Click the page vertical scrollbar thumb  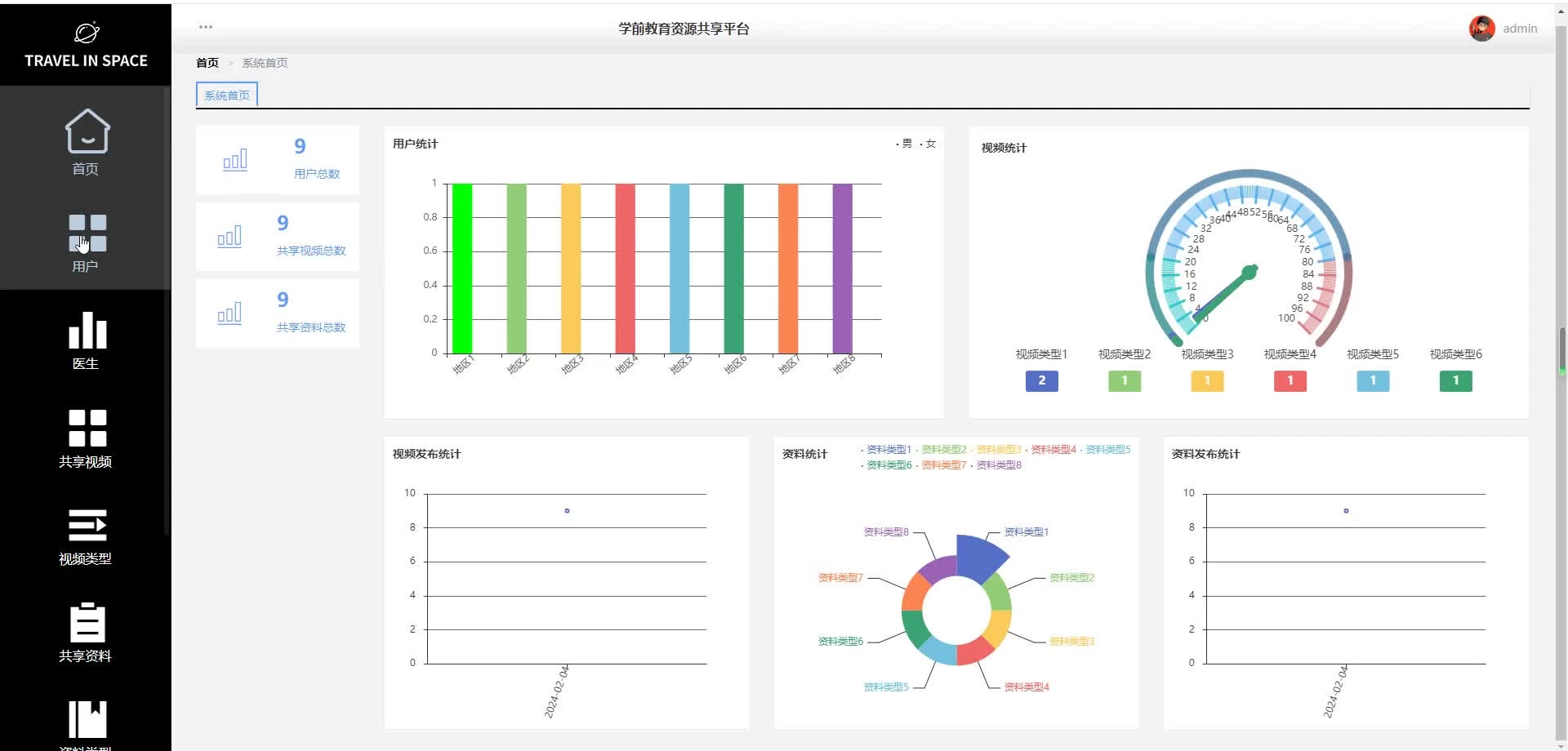click(1561, 349)
